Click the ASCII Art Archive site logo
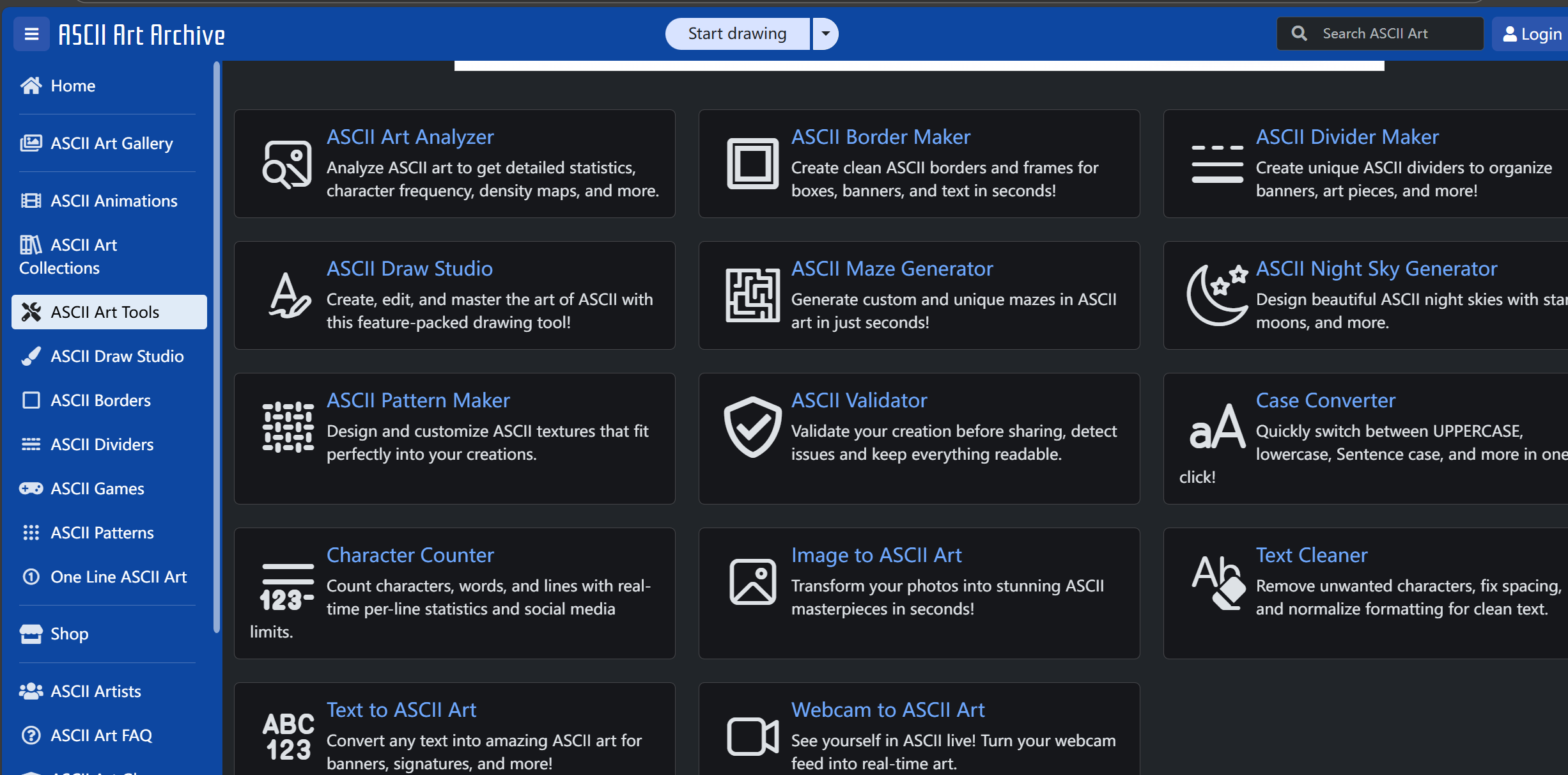This screenshot has height=775, width=1568. coord(142,35)
